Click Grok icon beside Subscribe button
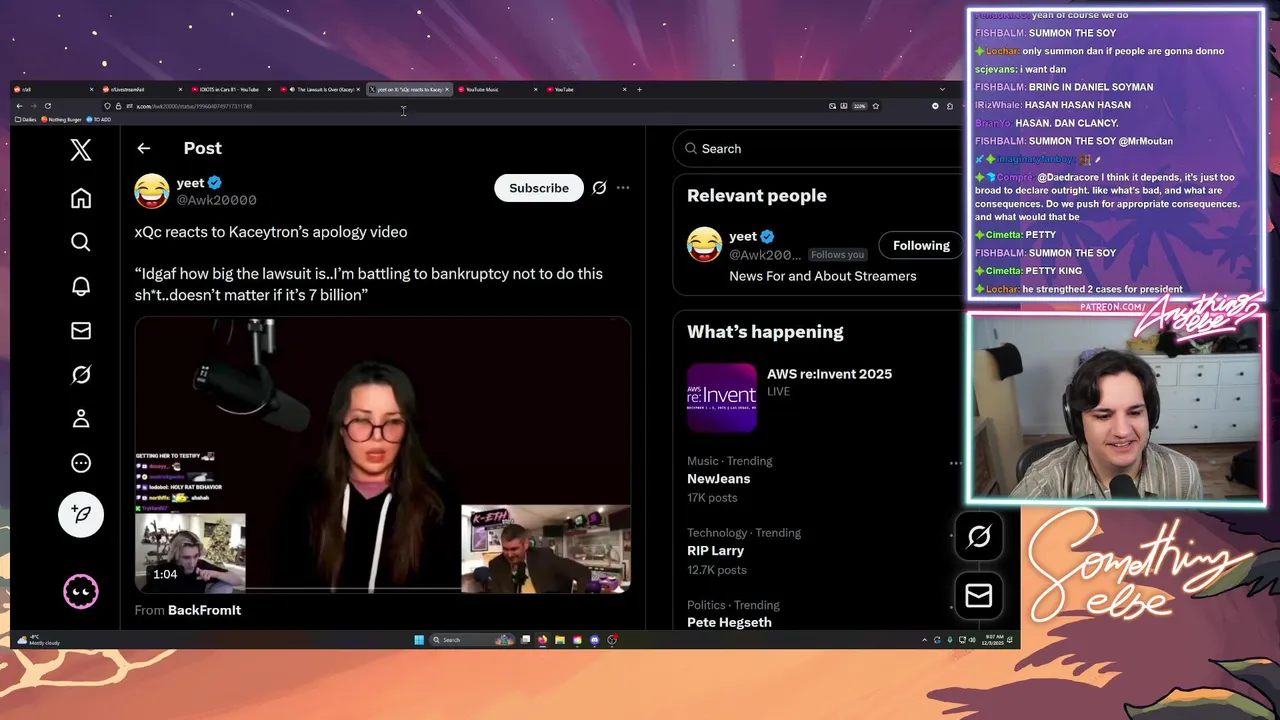Viewport: 1280px width, 720px height. tap(599, 188)
